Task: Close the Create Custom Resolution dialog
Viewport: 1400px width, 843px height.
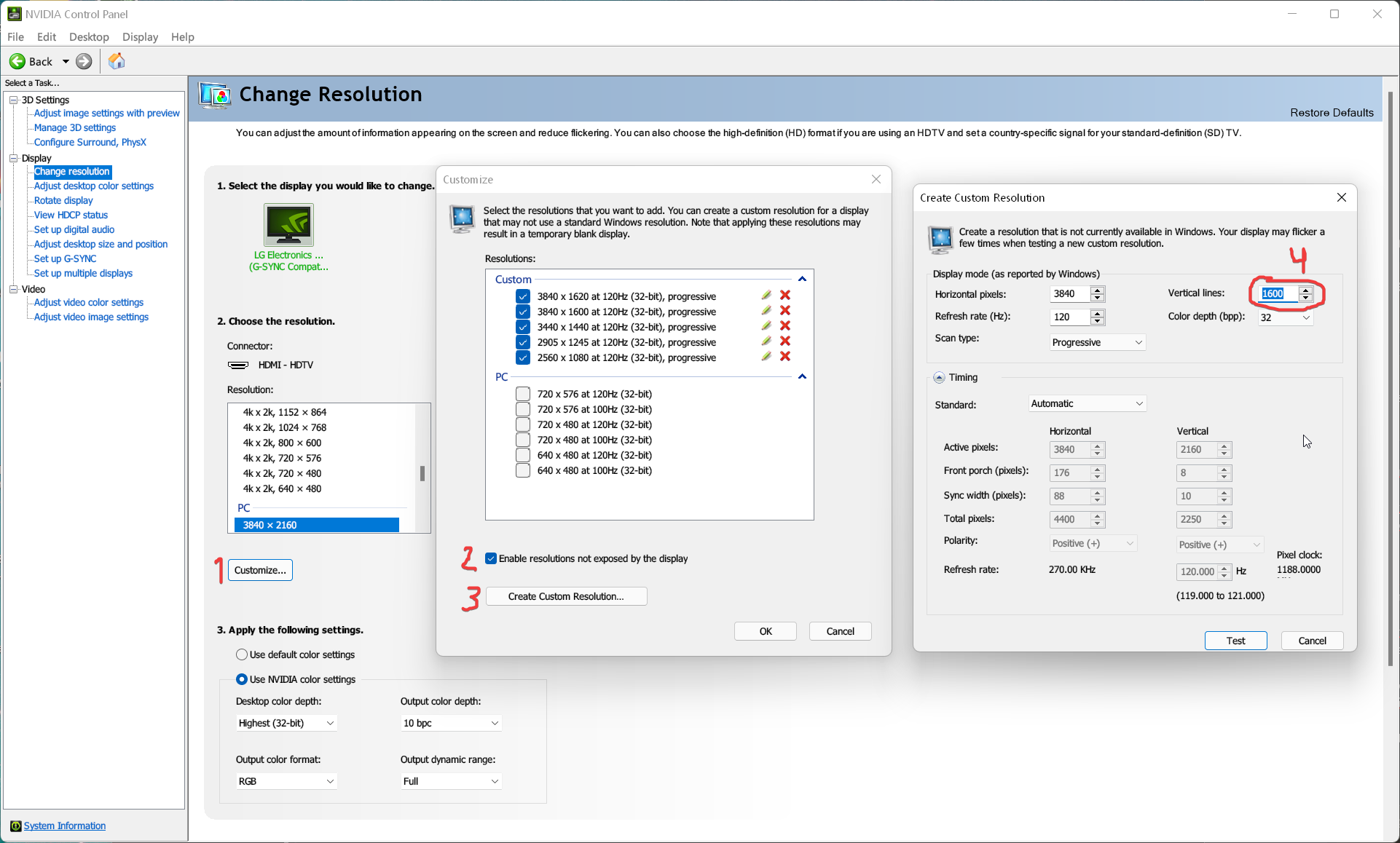Action: pos(1342,197)
